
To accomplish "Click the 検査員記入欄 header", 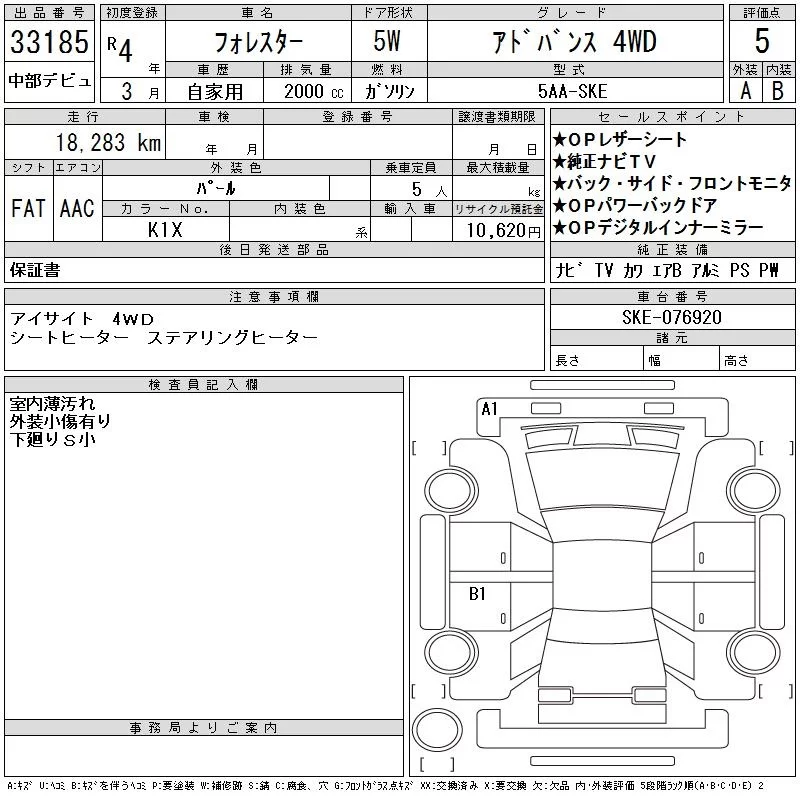I will [204, 384].
